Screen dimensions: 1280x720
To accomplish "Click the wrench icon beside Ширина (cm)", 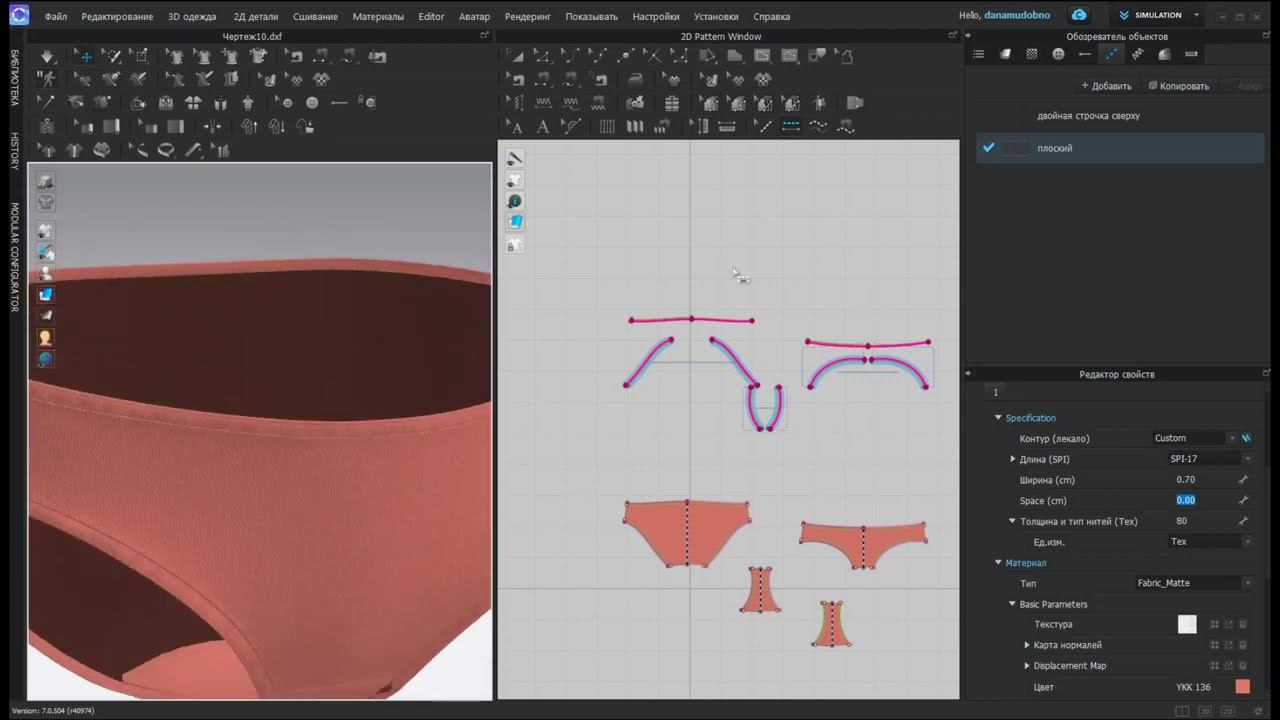I will 1243,480.
